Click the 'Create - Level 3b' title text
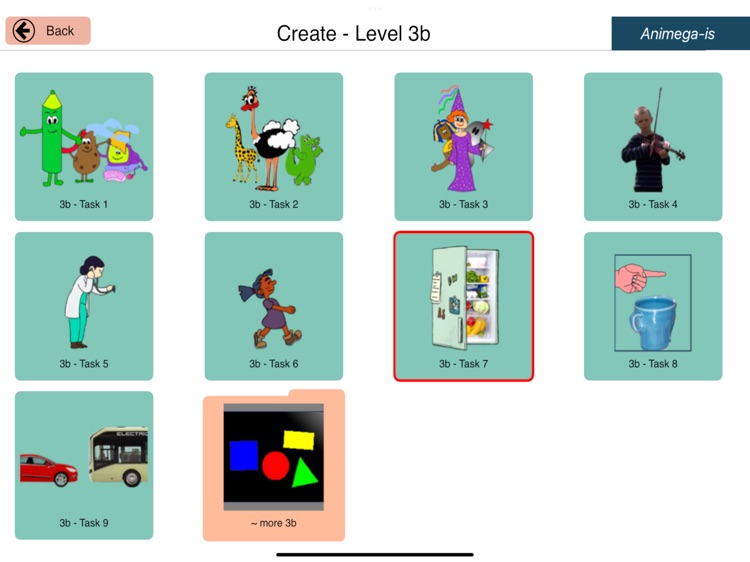The image size is (750, 562). pyautogui.click(x=353, y=33)
